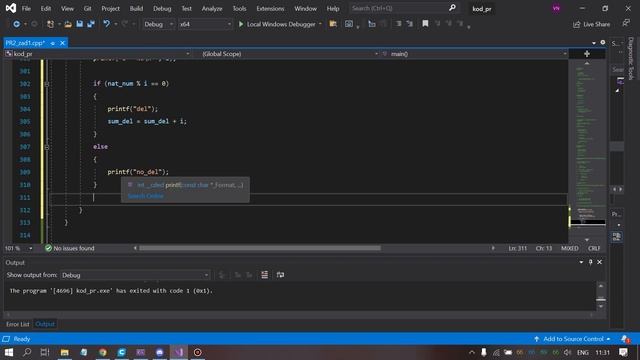
Task: Click the CRLF line ending indicator
Action: click(x=594, y=248)
